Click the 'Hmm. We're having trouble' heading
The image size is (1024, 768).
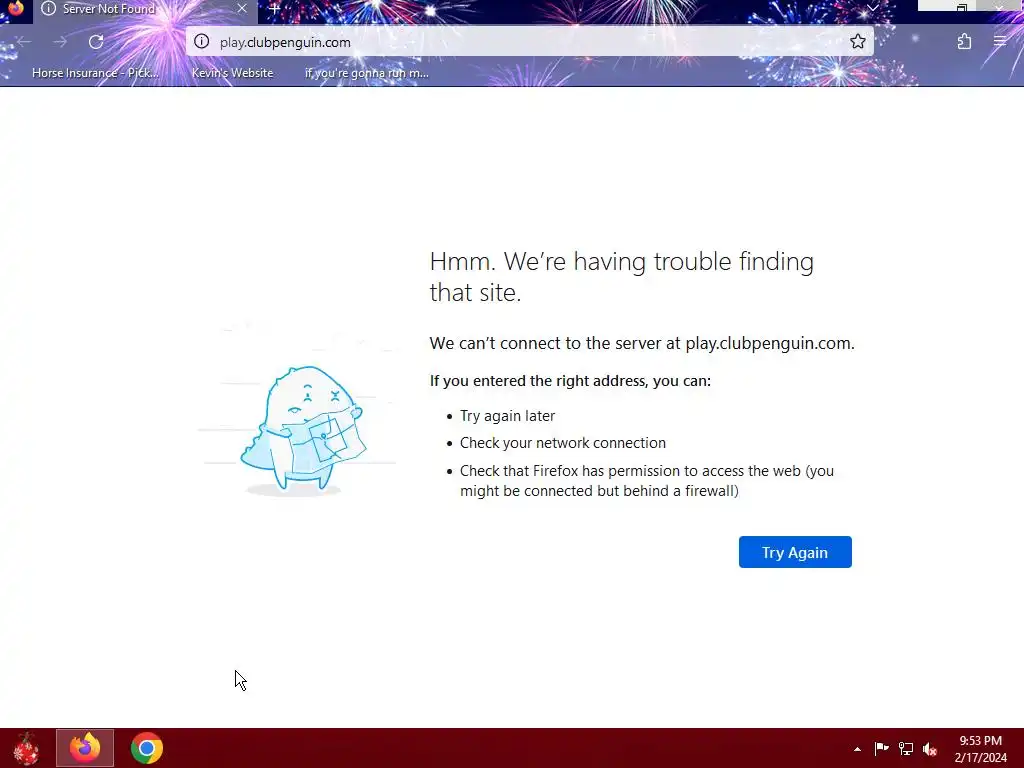click(621, 277)
